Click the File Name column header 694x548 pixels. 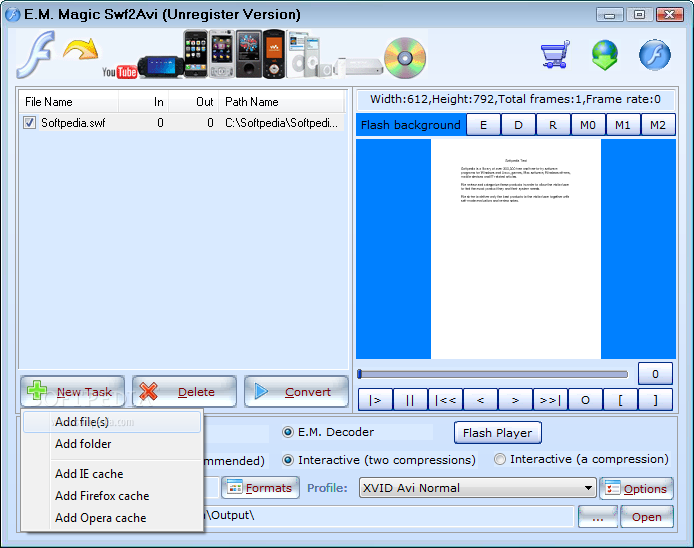(69, 102)
